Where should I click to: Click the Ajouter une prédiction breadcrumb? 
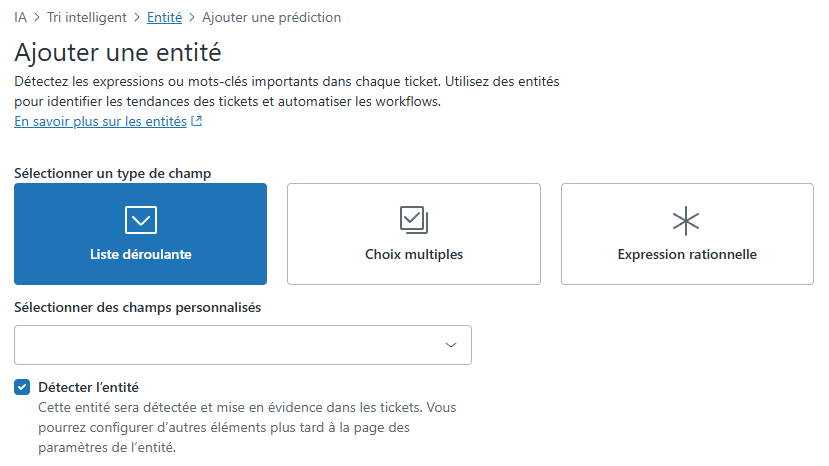point(272,17)
